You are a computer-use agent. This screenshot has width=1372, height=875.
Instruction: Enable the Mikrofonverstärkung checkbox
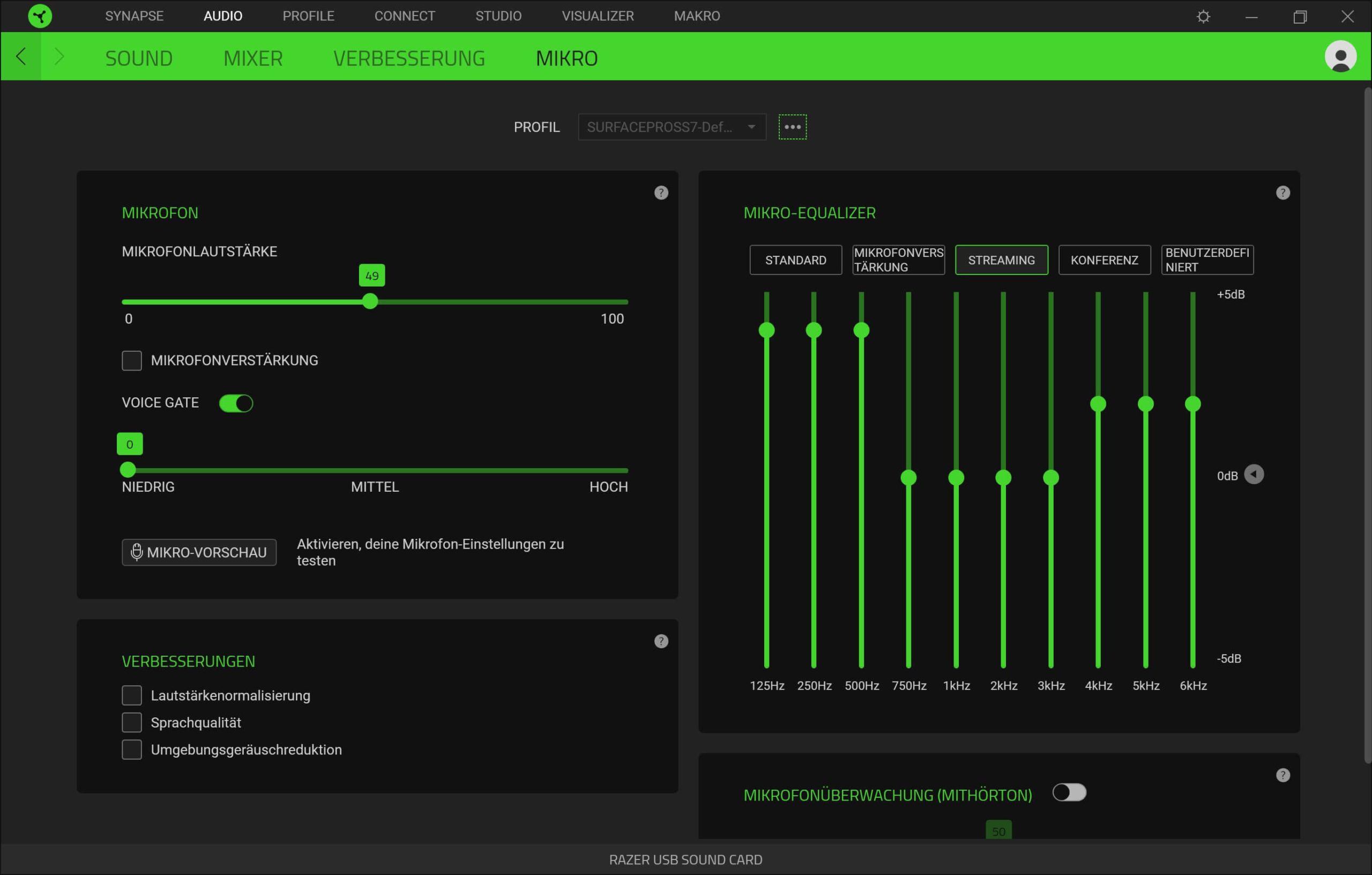point(132,360)
